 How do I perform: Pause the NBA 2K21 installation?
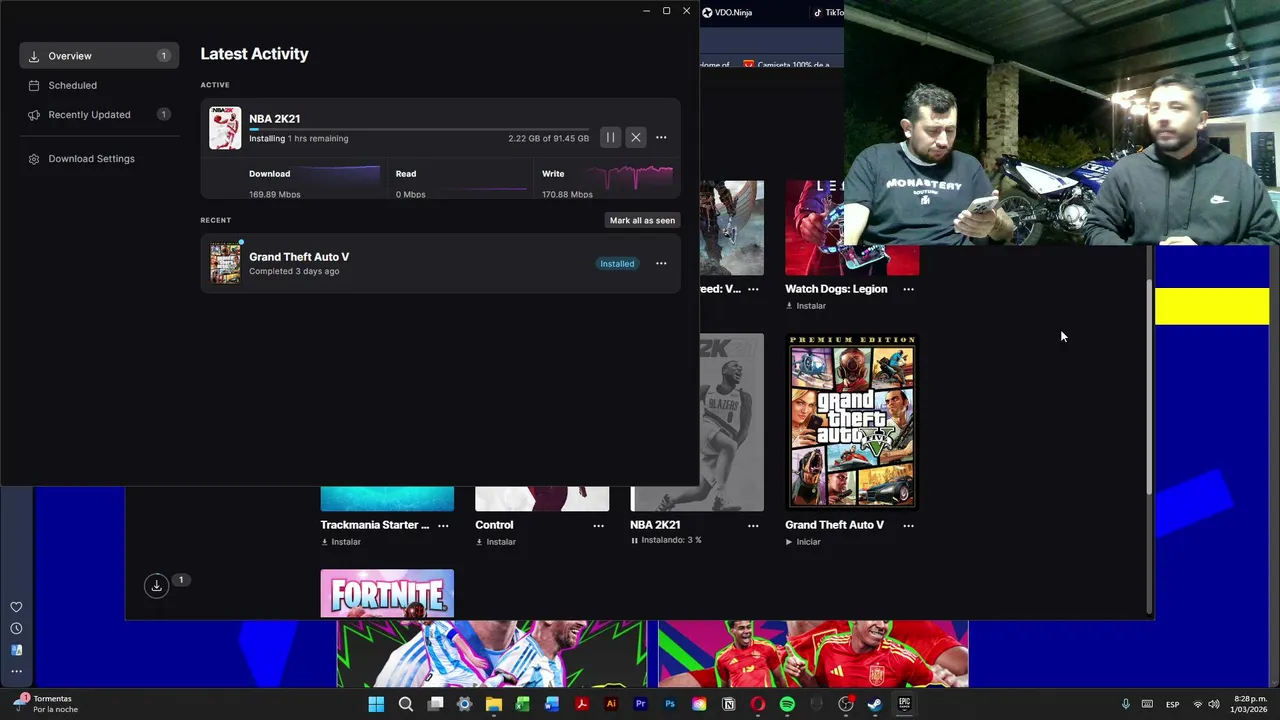click(x=610, y=137)
